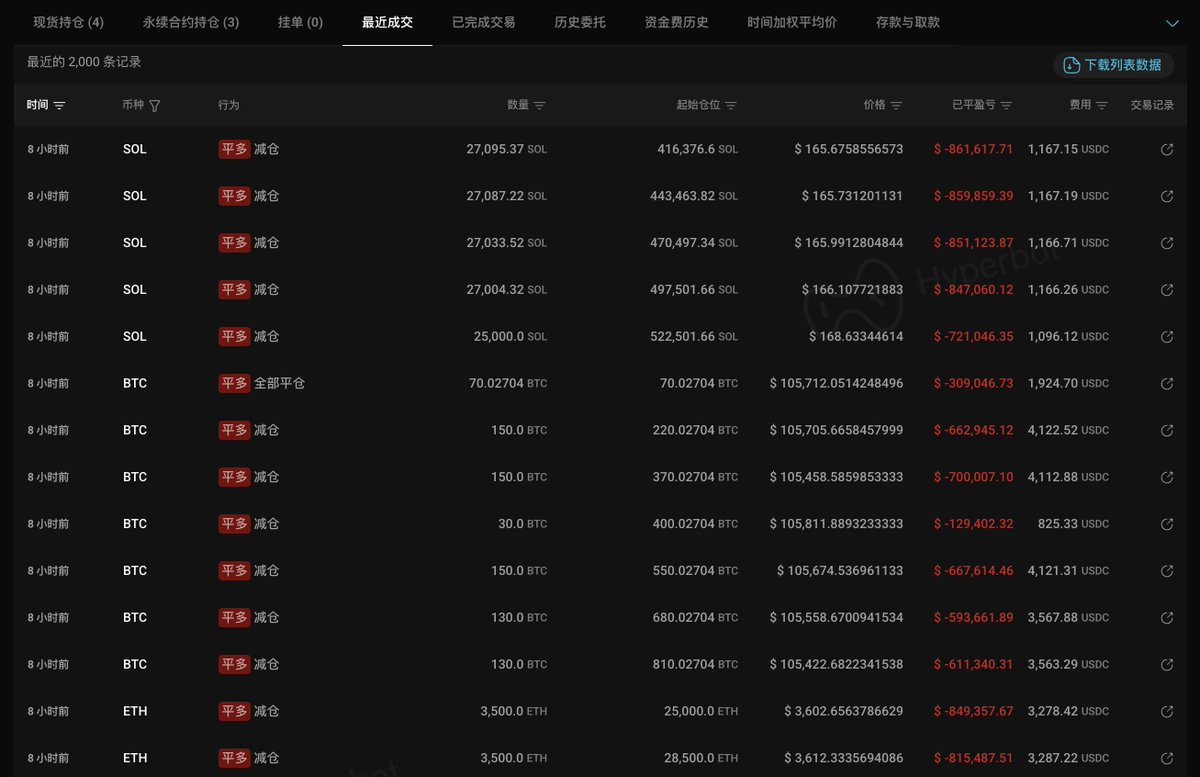Open the 时间加权平均价 tab

792,22
